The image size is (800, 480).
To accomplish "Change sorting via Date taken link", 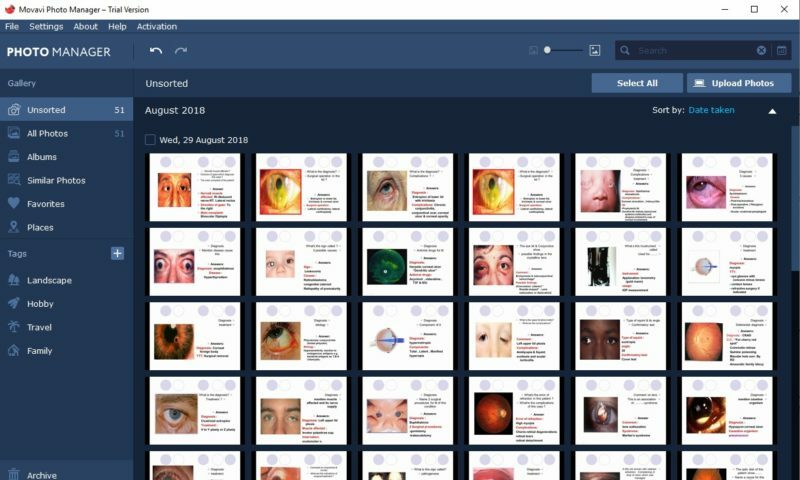I will click(x=711, y=110).
